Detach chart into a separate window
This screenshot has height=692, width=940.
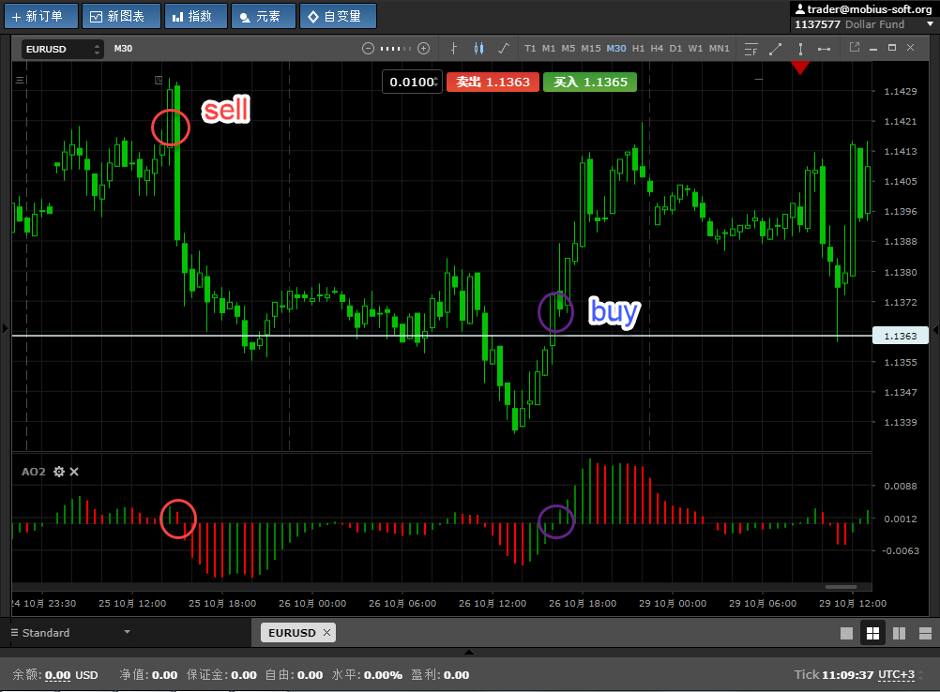pyautogui.click(x=854, y=47)
